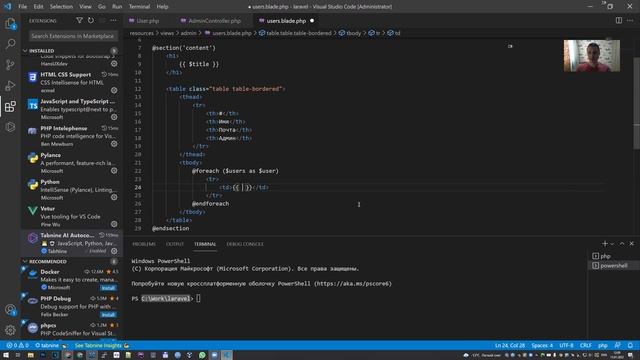The image size is (640, 360).
Task: Open manage gear for Pylance extension
Action: coord(114,171)
